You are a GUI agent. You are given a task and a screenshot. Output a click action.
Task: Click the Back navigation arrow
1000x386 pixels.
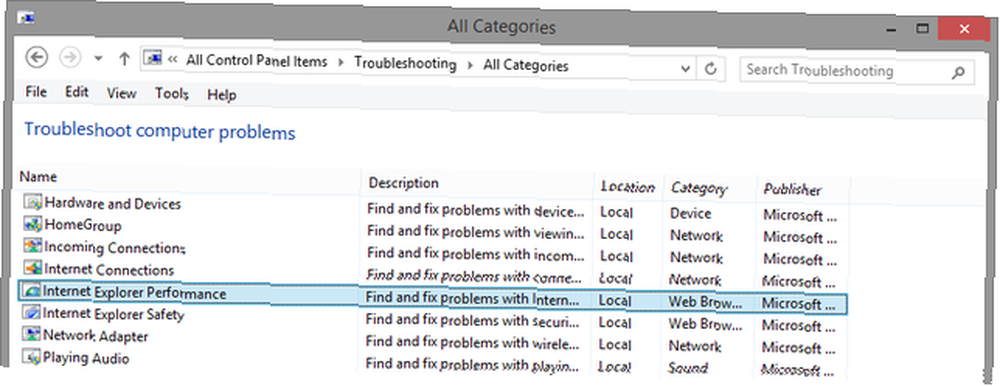tap(36, 57)
